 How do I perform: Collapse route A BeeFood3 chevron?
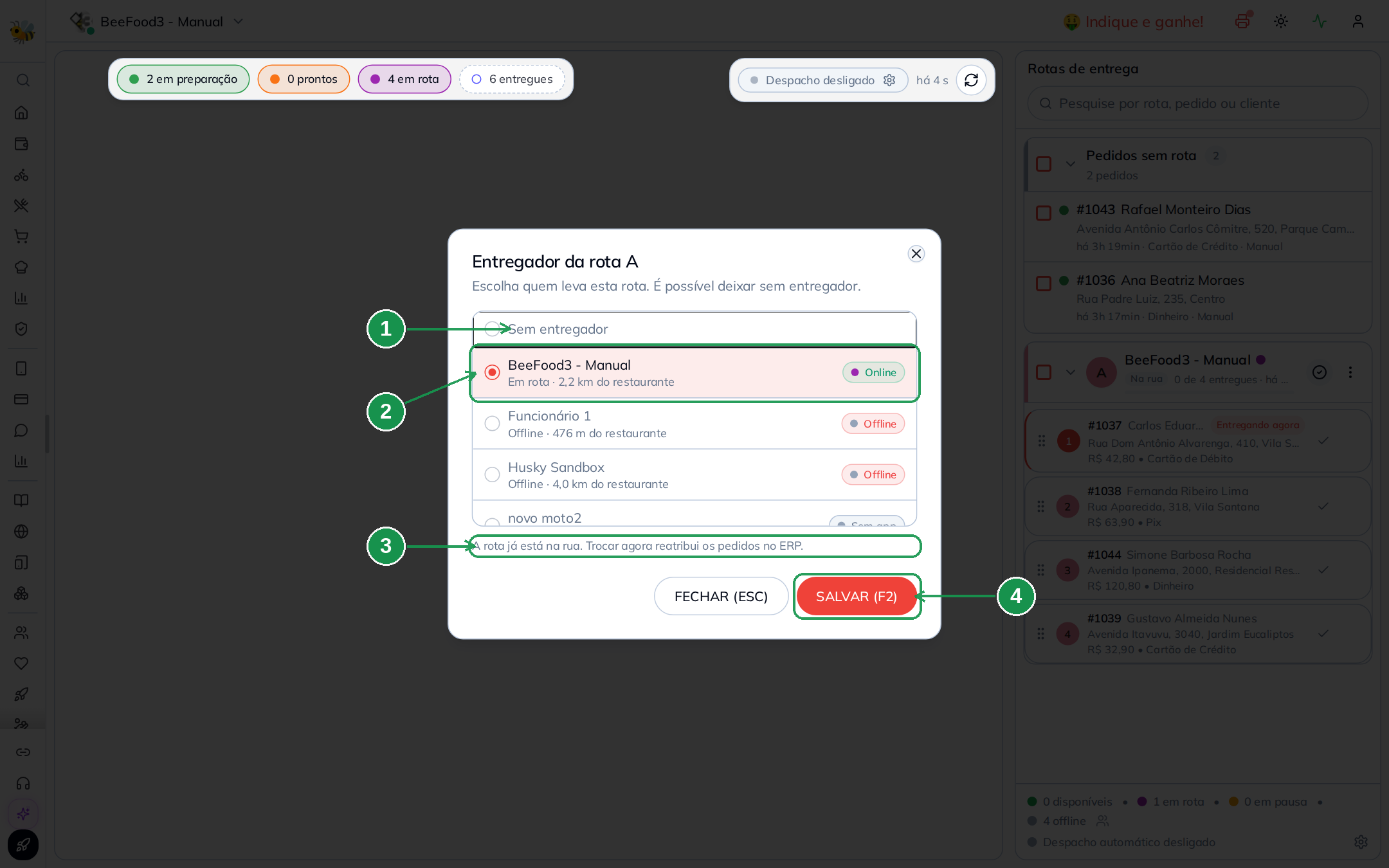(x=1071, y=372)
